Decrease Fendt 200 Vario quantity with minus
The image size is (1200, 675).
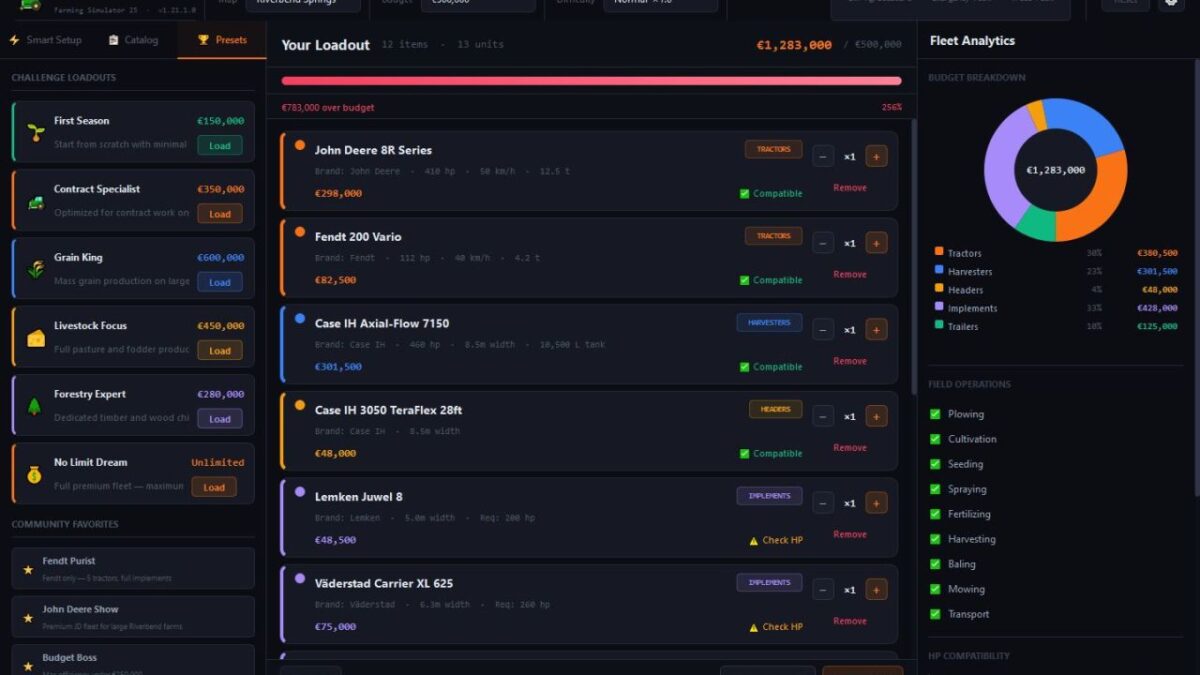coord(823,243)
